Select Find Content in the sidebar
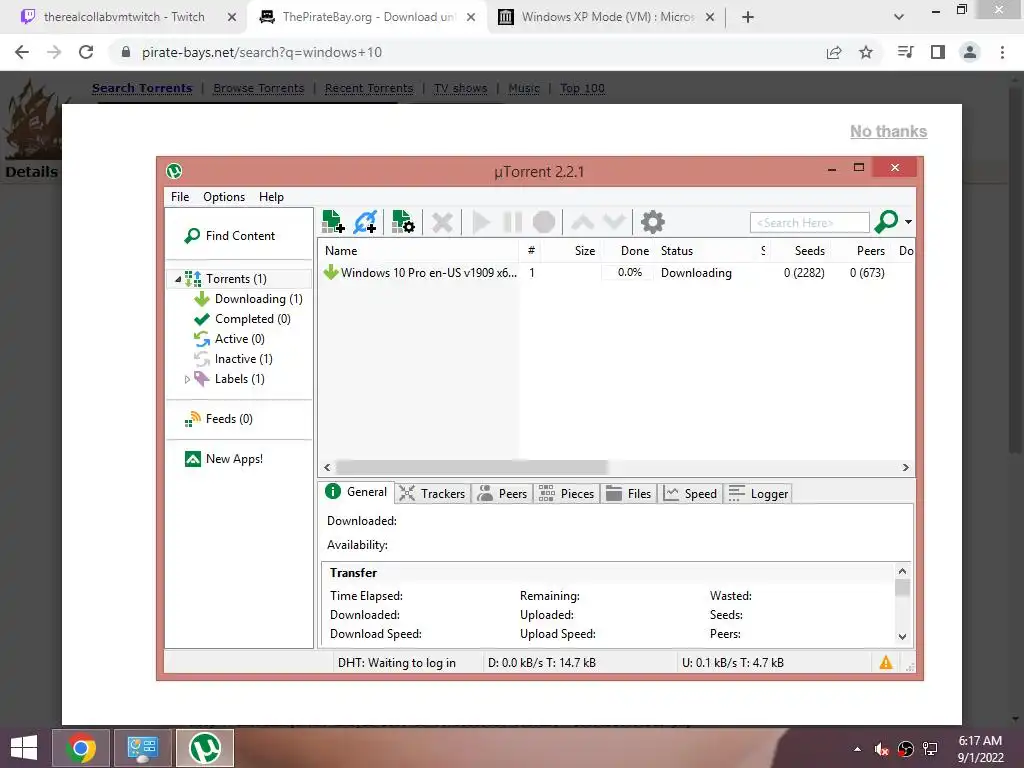The width and height of the screenshot is (1024, 768). click(240, 236)
